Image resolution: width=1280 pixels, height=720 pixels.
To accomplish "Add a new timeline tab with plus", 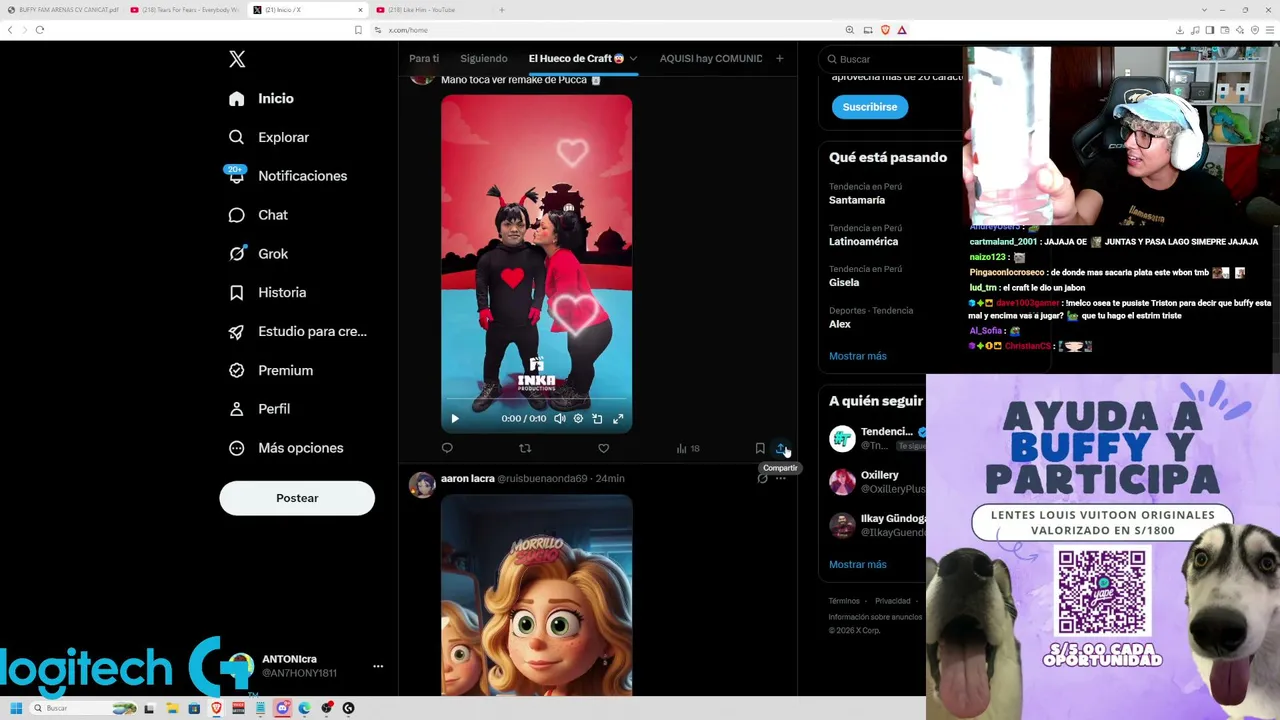I will point(780,58).
